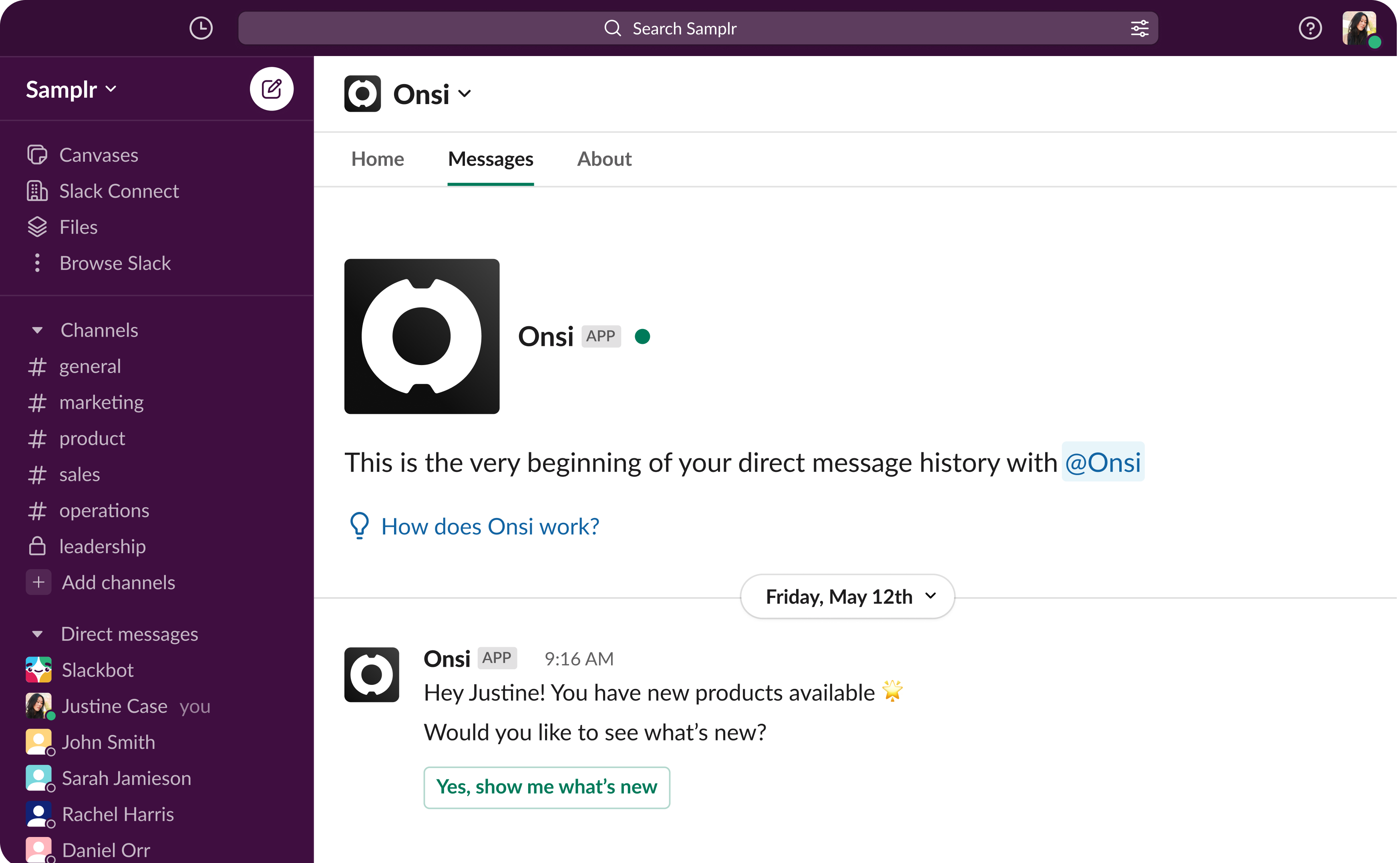
Task: Click John Smith's avatar icon
Action: 39,742
